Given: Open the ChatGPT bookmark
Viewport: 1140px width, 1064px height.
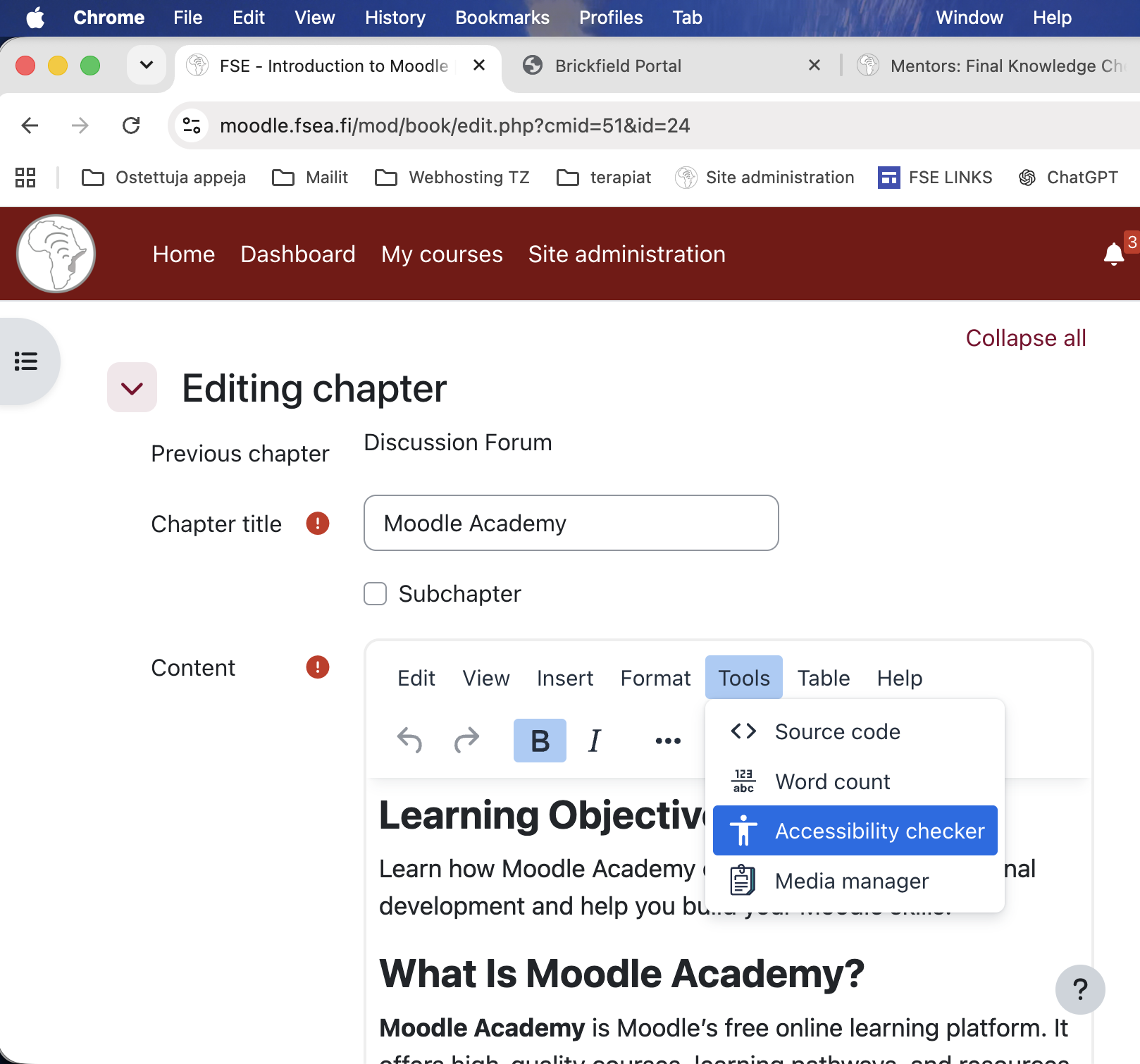Looking at the screenshot, I should pos(1068,178).
